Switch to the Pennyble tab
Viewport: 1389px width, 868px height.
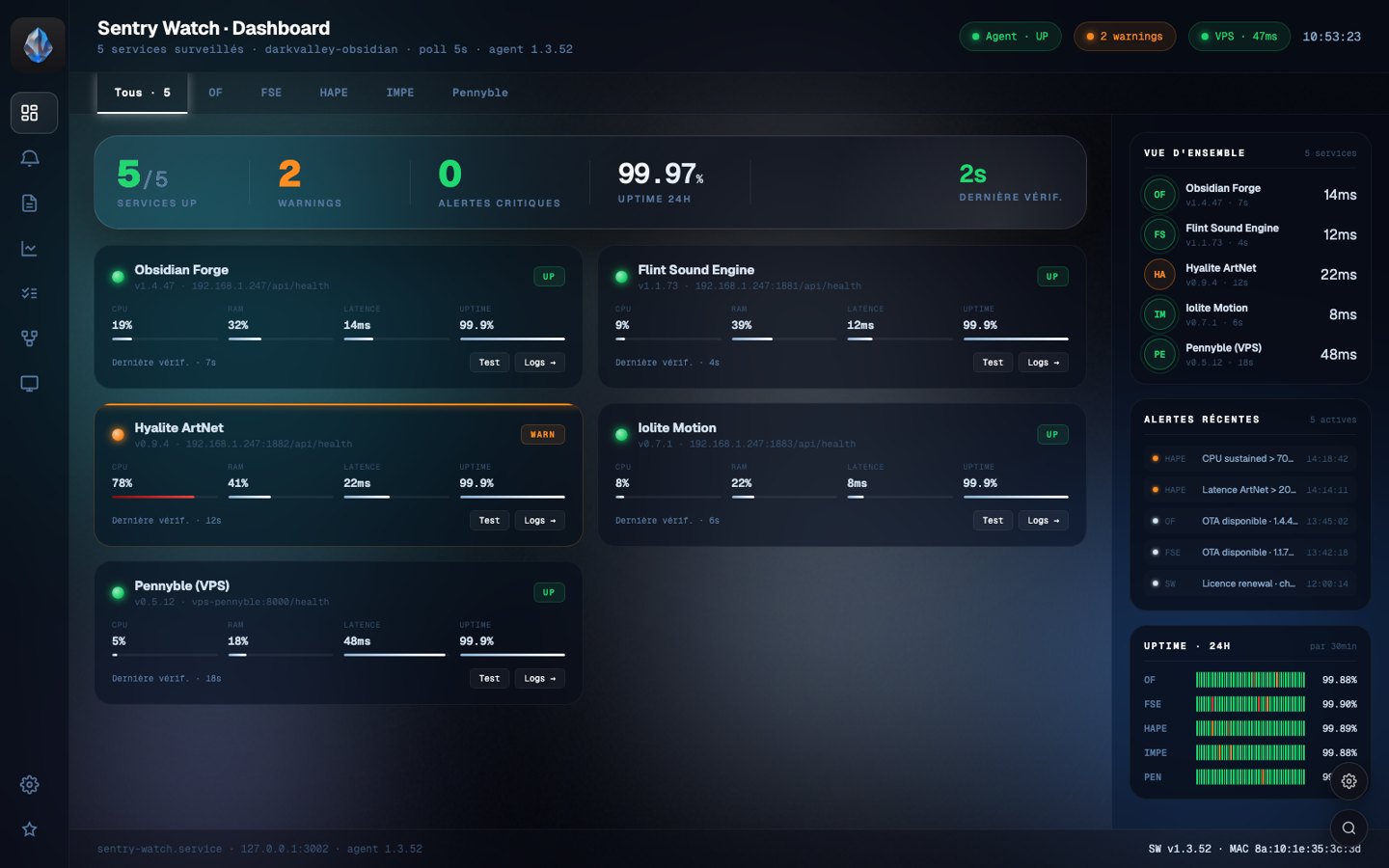(x=480, y=93)
